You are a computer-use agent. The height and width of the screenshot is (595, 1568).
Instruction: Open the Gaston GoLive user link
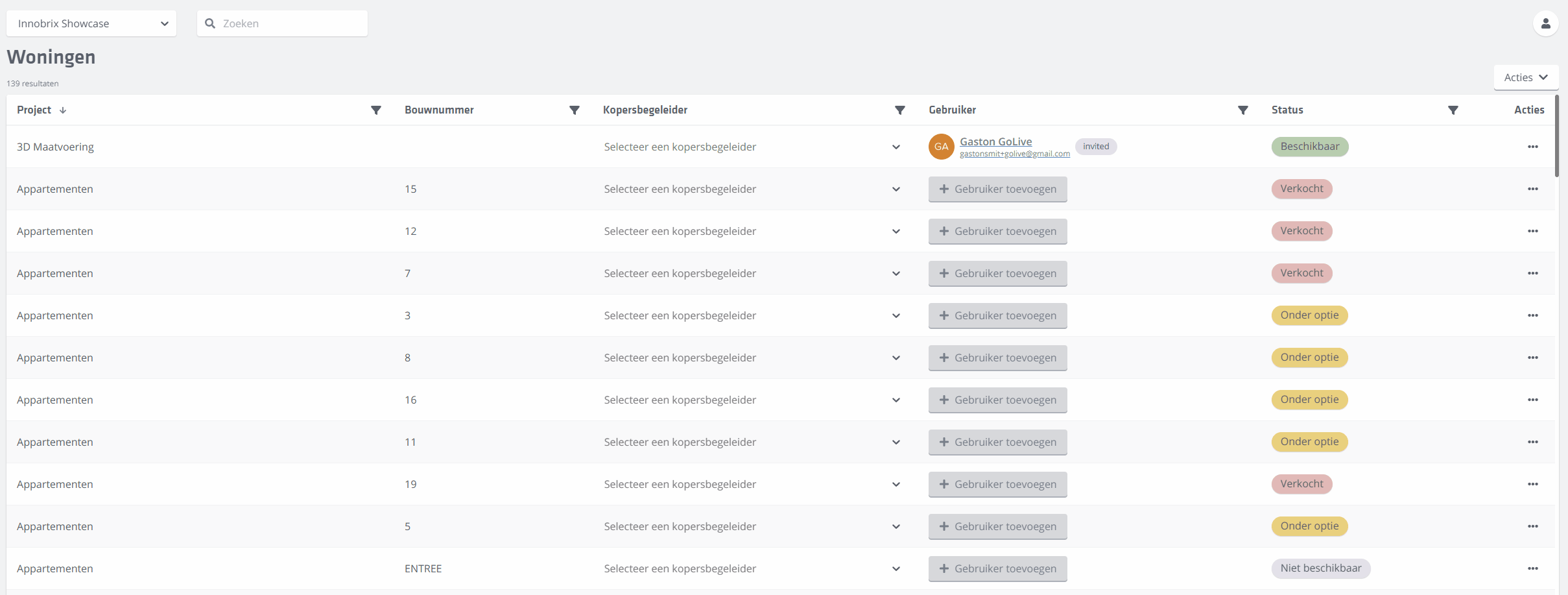[x=995, y=141]
